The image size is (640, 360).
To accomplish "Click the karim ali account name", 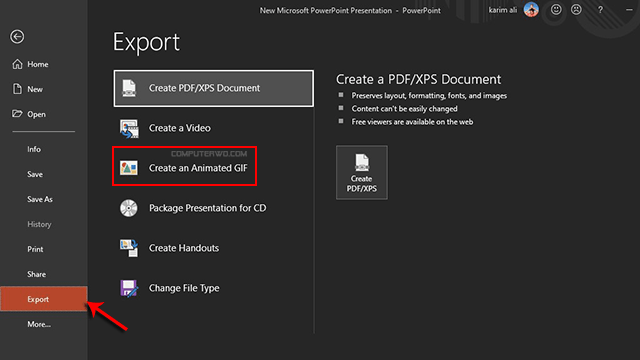I will (502, 10).
